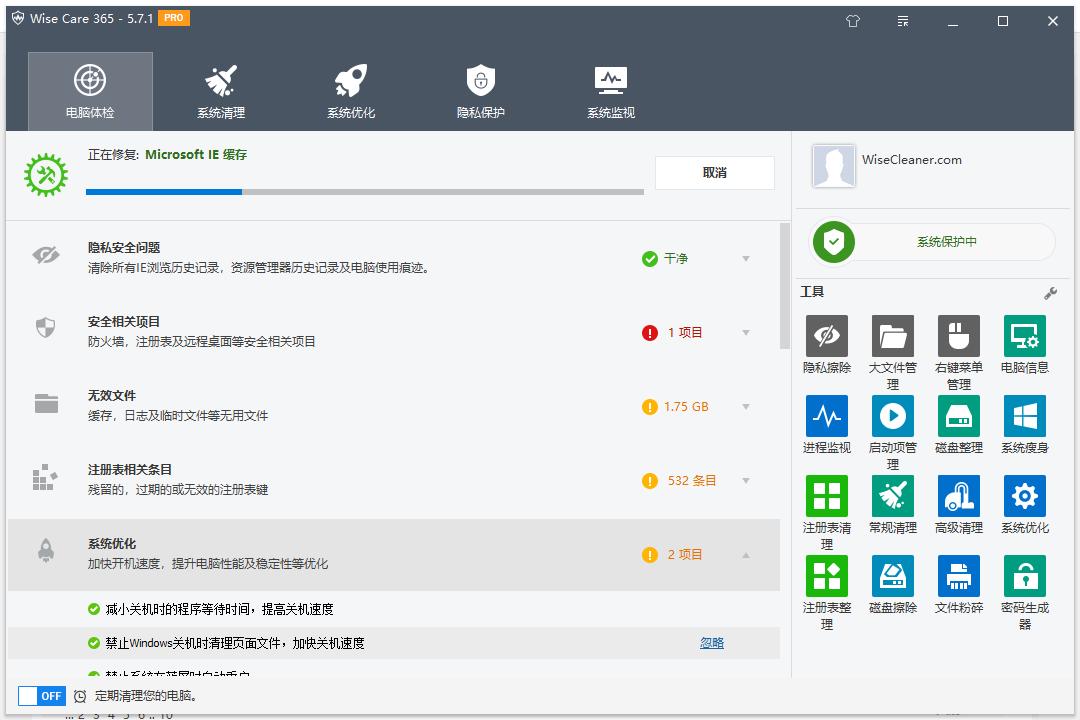Toggle the 定期清理您的电脑 OFF switch
This screenshot has width=1080, height=720.
[42, 696]
